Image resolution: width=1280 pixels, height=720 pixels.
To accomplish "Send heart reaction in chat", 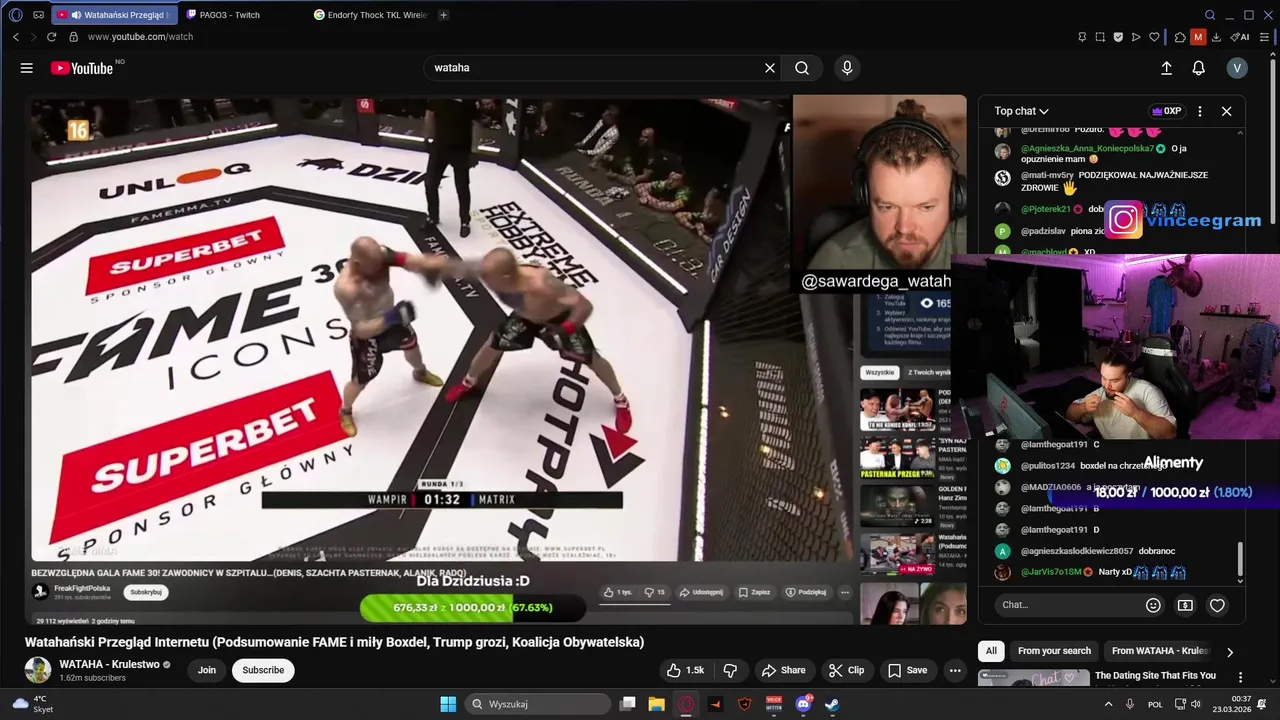I will (x=1217, y=605).
